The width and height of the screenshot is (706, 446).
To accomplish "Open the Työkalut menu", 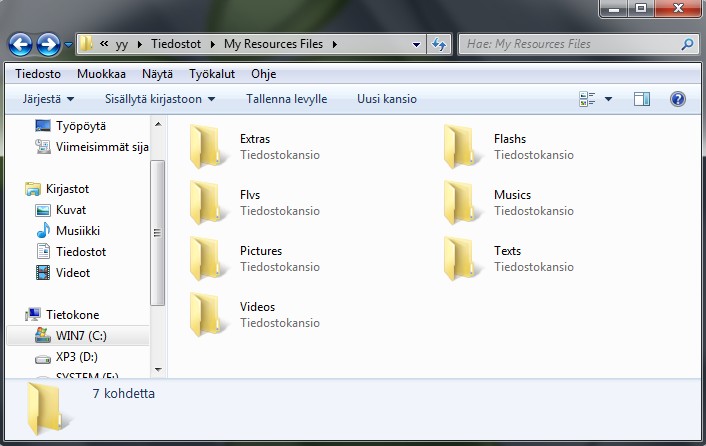I will pos(212,74).
